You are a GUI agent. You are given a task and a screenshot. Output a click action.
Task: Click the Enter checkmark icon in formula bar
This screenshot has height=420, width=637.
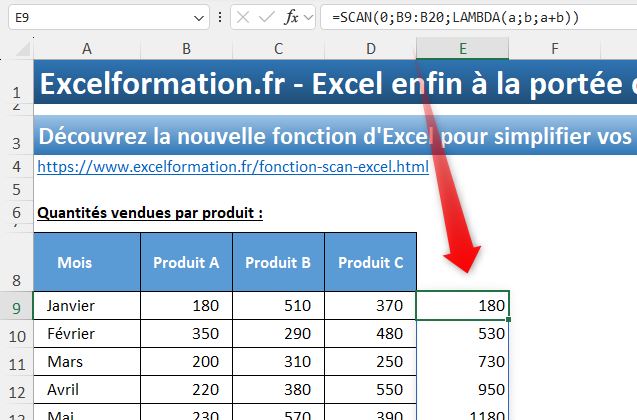pyautogui.click(x=267, y=17)
